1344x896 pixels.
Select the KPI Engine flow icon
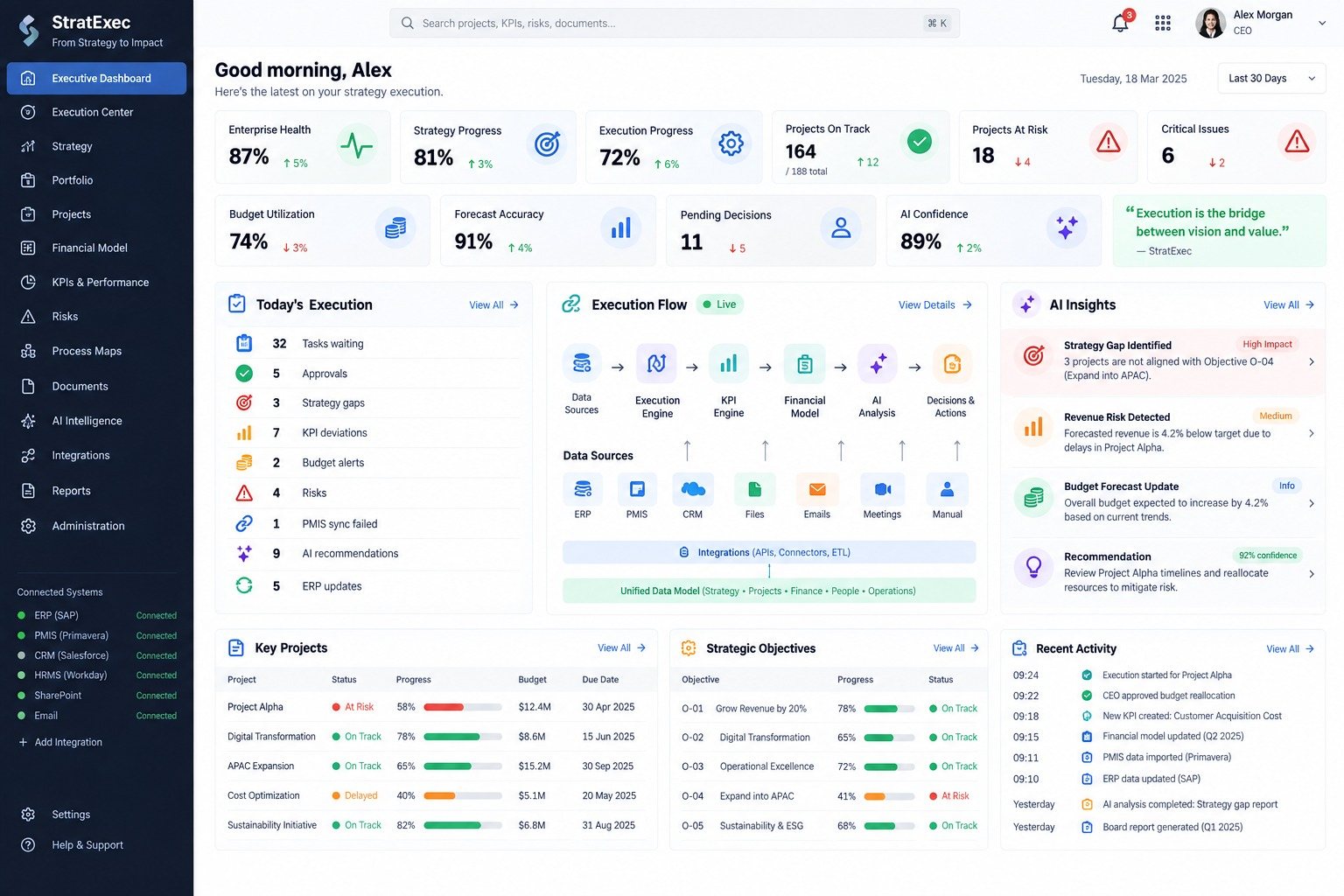(728, 364)
